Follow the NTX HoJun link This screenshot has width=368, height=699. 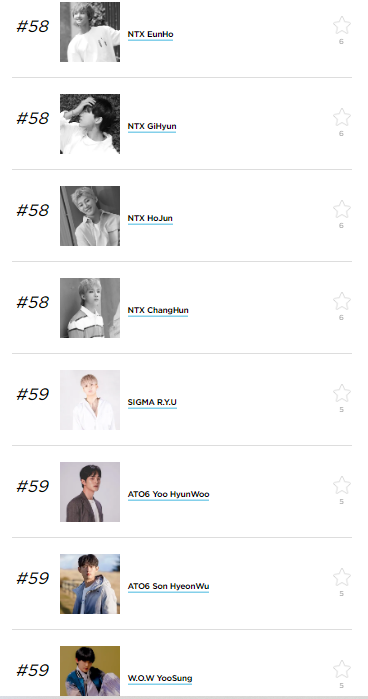pyautogui.click(x=150, y=218)
